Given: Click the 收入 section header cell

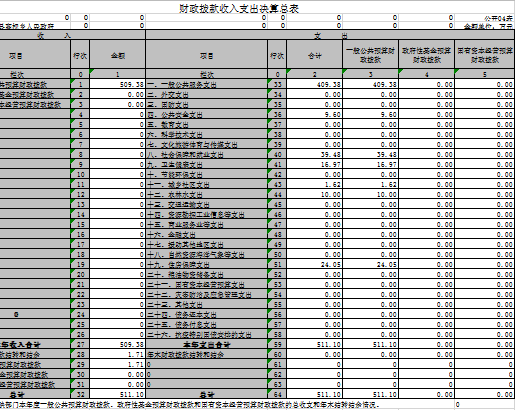Looking at the screenshot, I should pyautogui.click(x=72, y=35).
